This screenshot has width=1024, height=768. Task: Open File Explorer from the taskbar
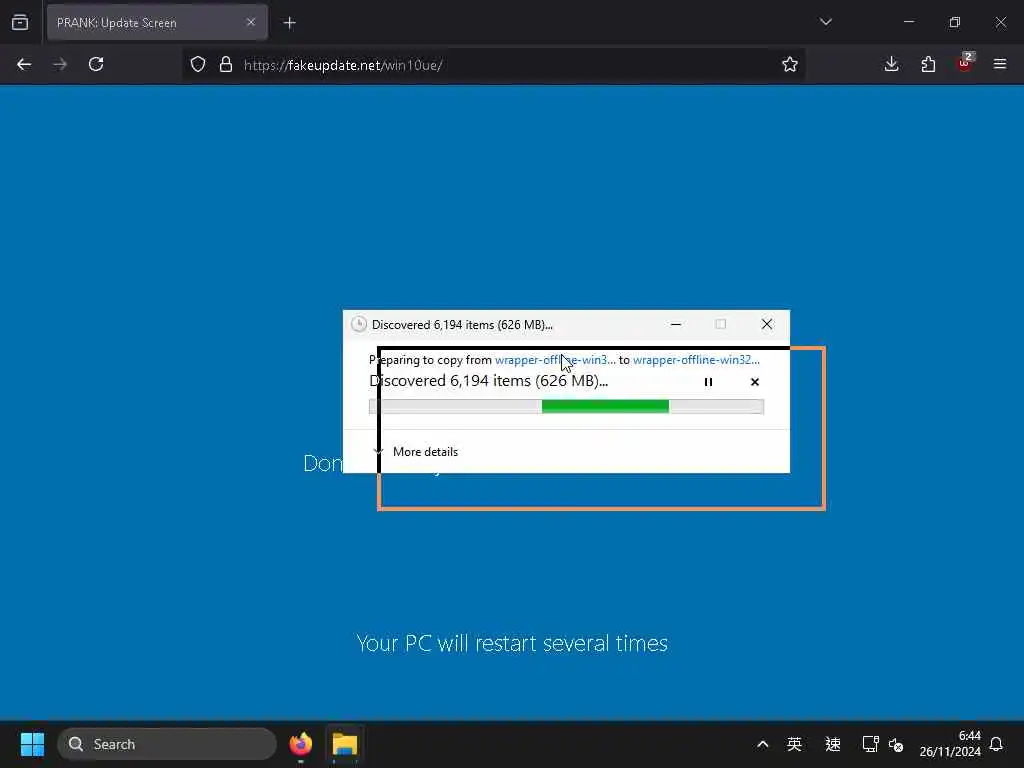click(x=344, y=744)
